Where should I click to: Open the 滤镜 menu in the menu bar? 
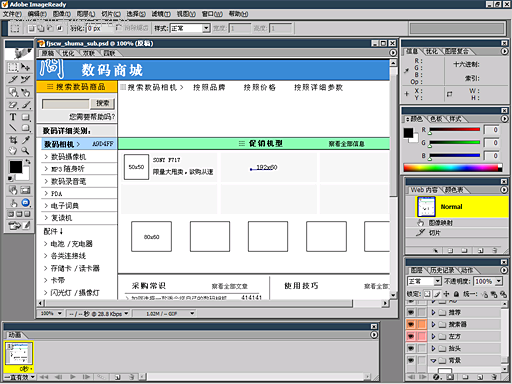[x=161, y=14]
